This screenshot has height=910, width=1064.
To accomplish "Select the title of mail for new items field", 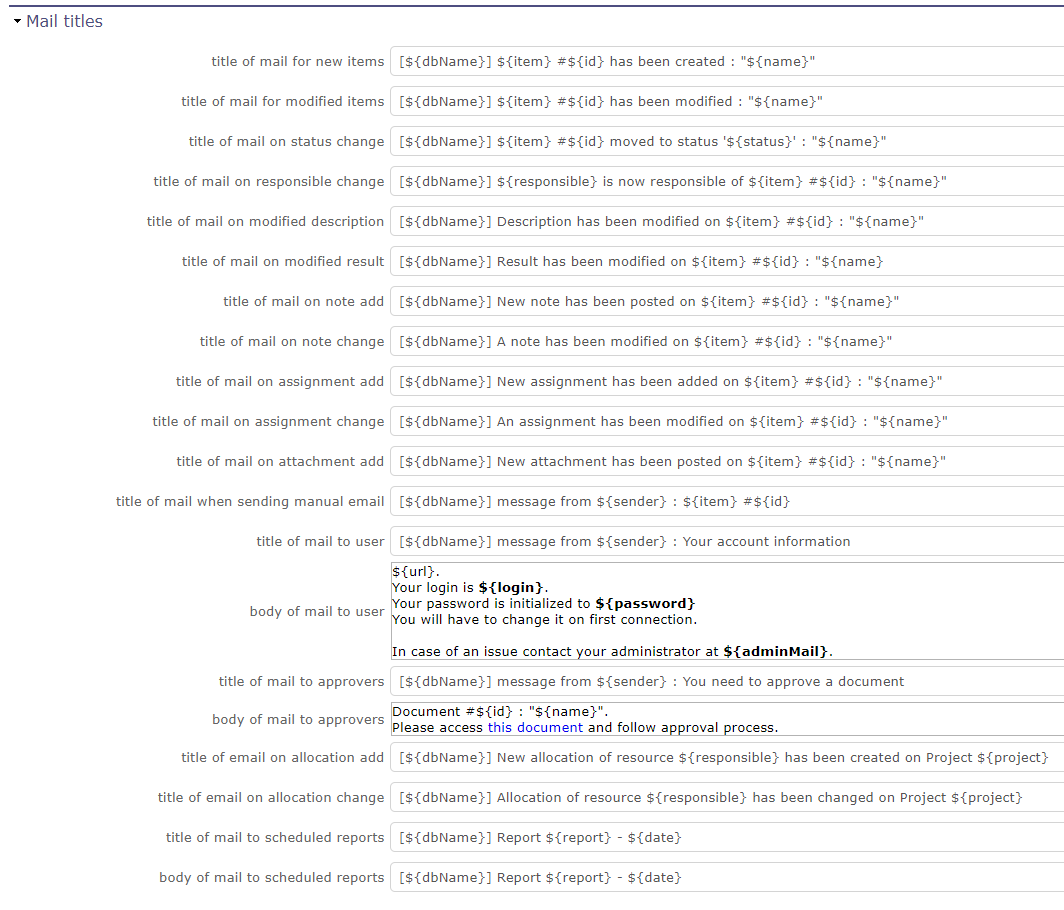I will [x=700, y=61].
